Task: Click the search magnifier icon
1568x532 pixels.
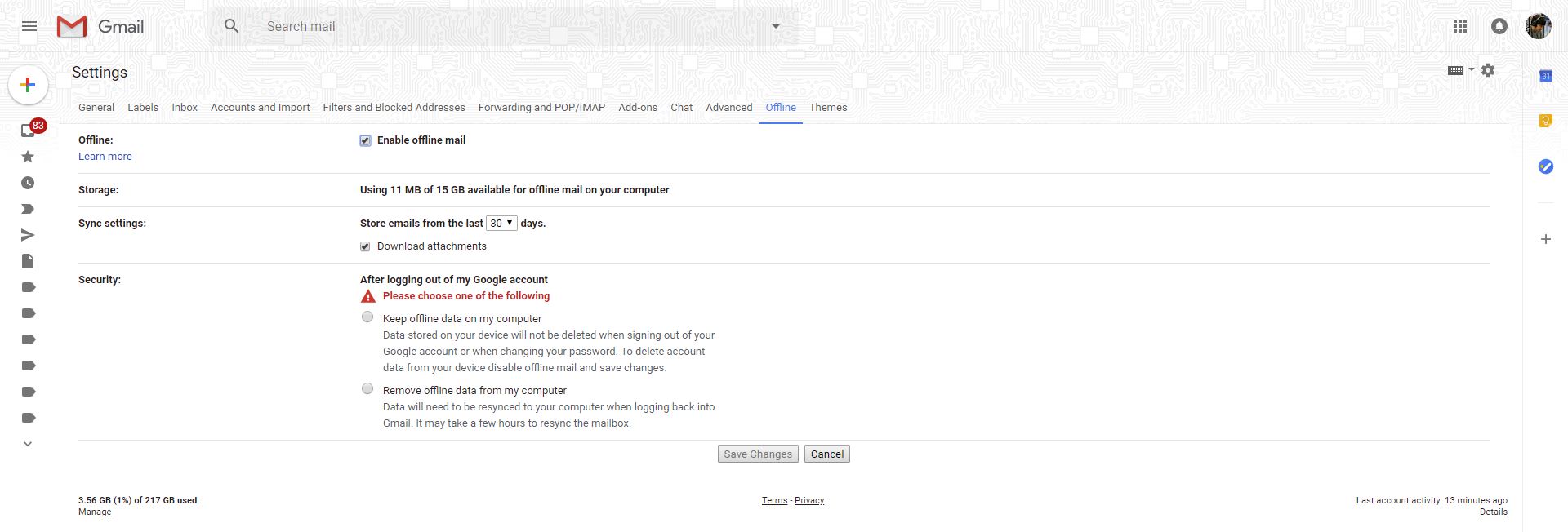Action: coord(232,26)
